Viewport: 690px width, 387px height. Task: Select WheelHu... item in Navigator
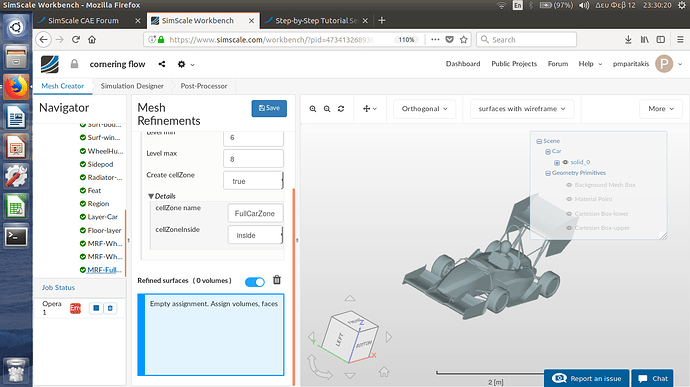pos(102,151)
